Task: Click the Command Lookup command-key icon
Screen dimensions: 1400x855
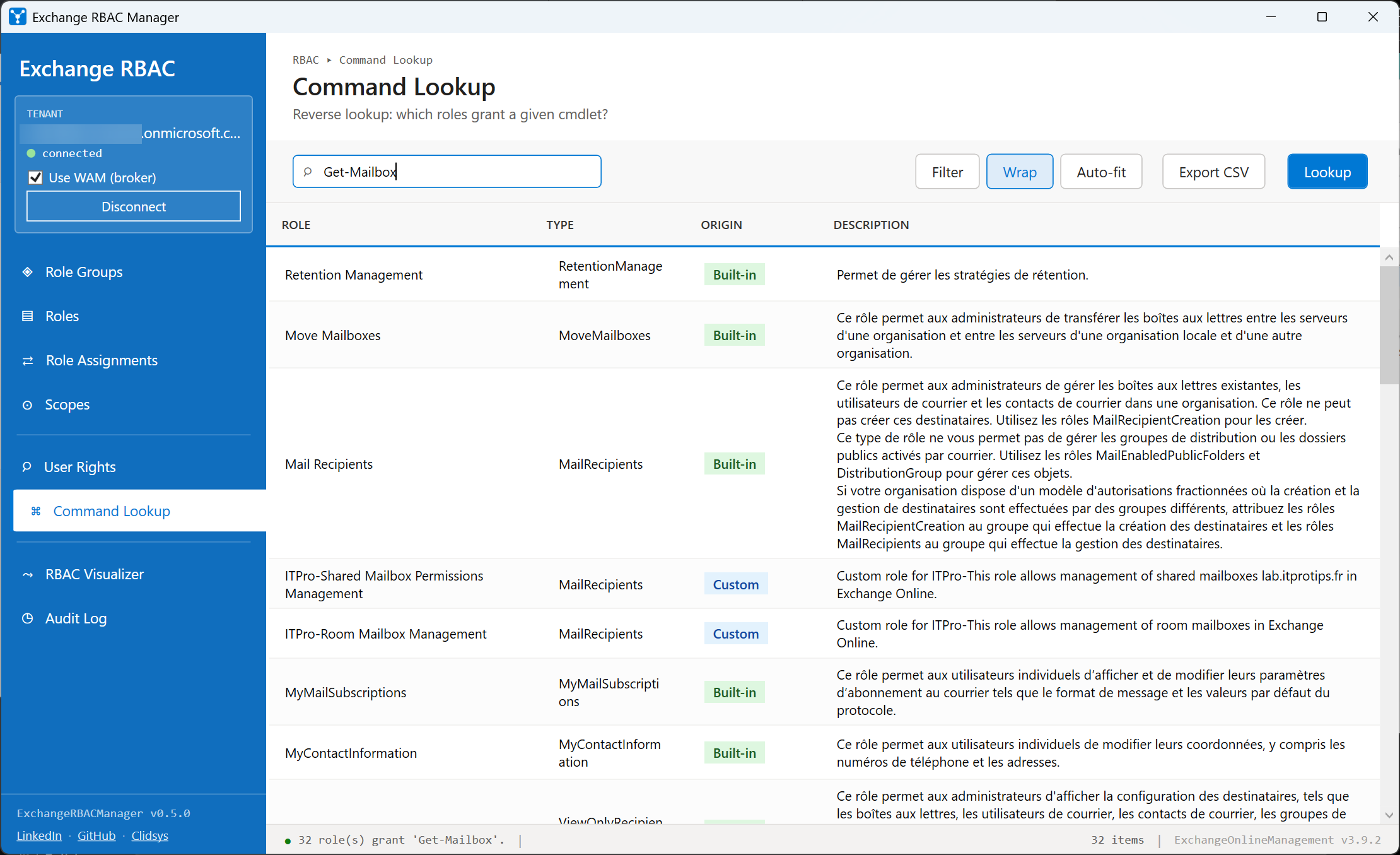Action: (36, 511)
